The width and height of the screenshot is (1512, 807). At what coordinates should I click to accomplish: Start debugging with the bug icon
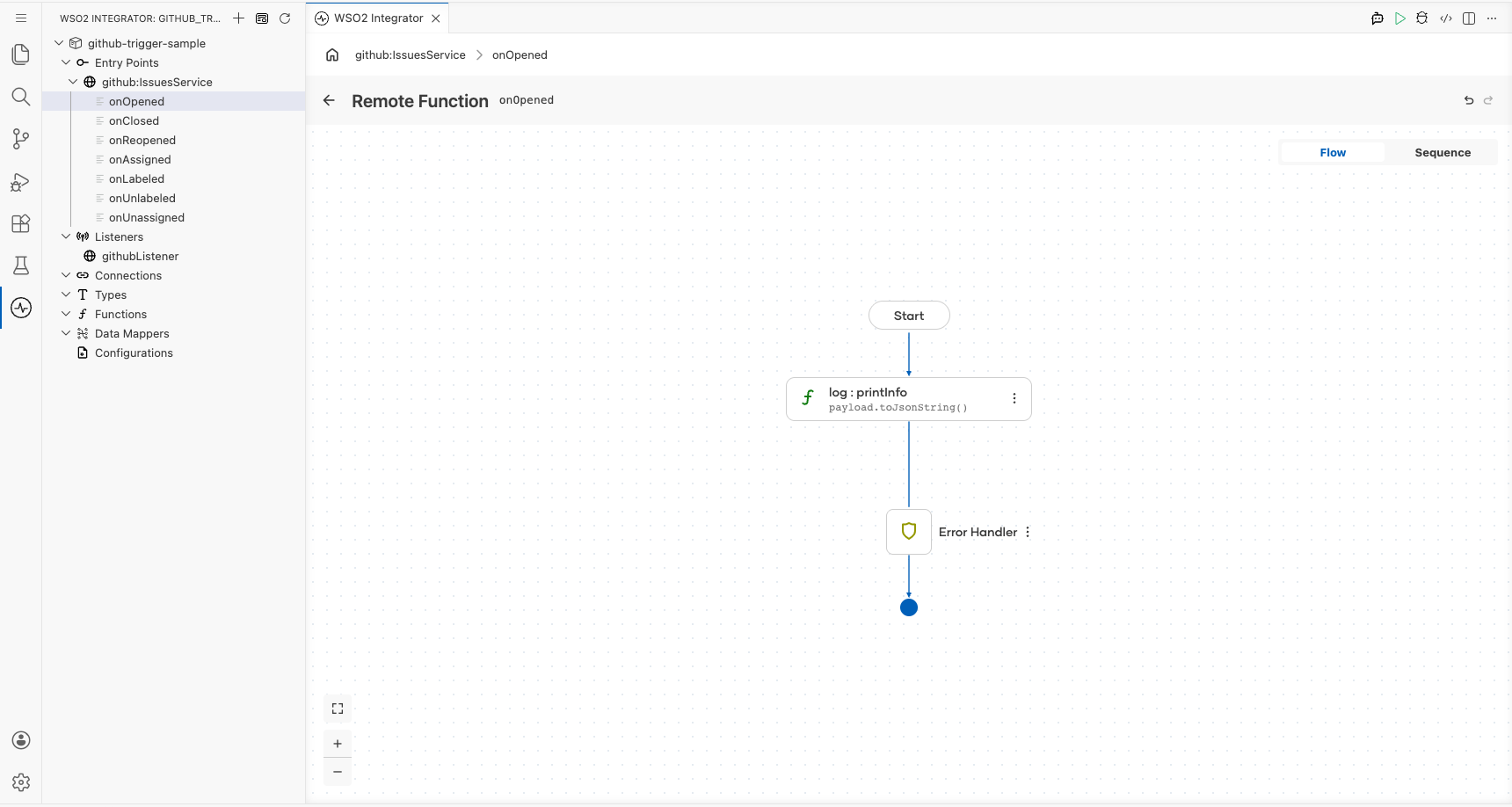(x=1422, y=18)
